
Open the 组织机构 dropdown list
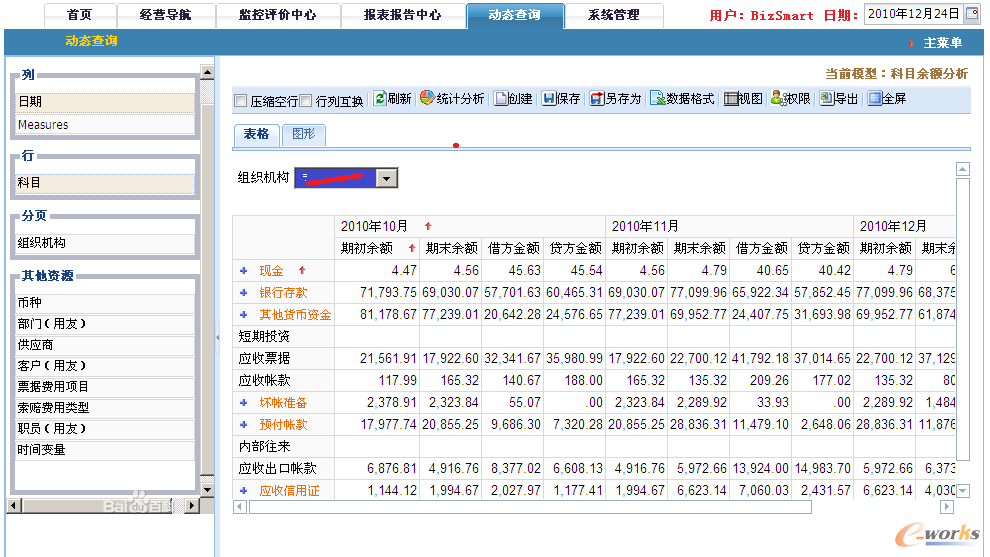click(387, 178)
